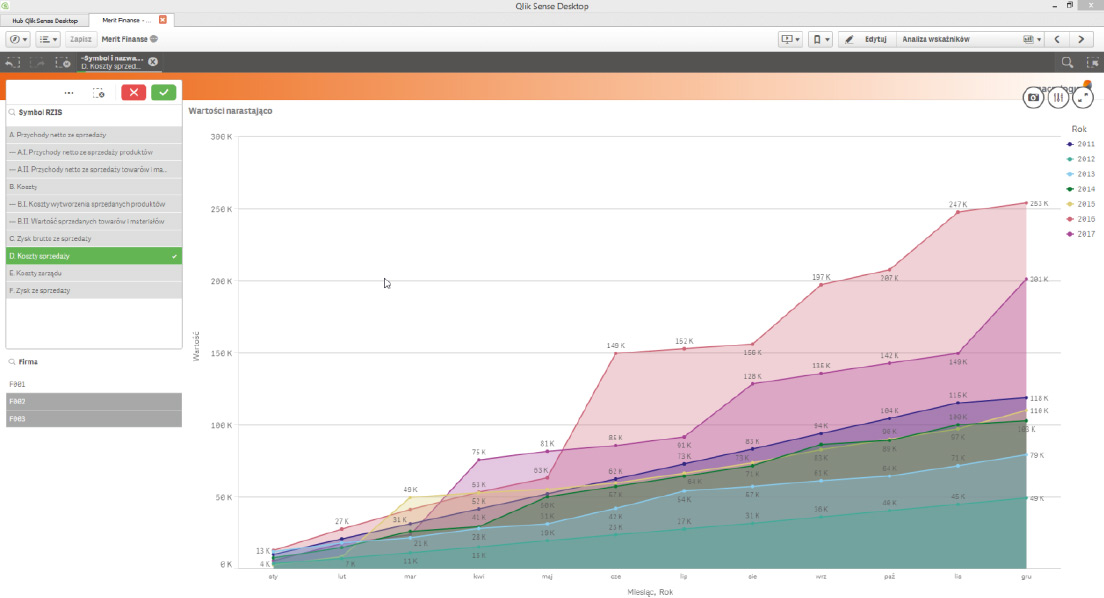This screenshot has height=598, width=1104.
Task: Click the clear all selections icon
Action: (63, 62)
